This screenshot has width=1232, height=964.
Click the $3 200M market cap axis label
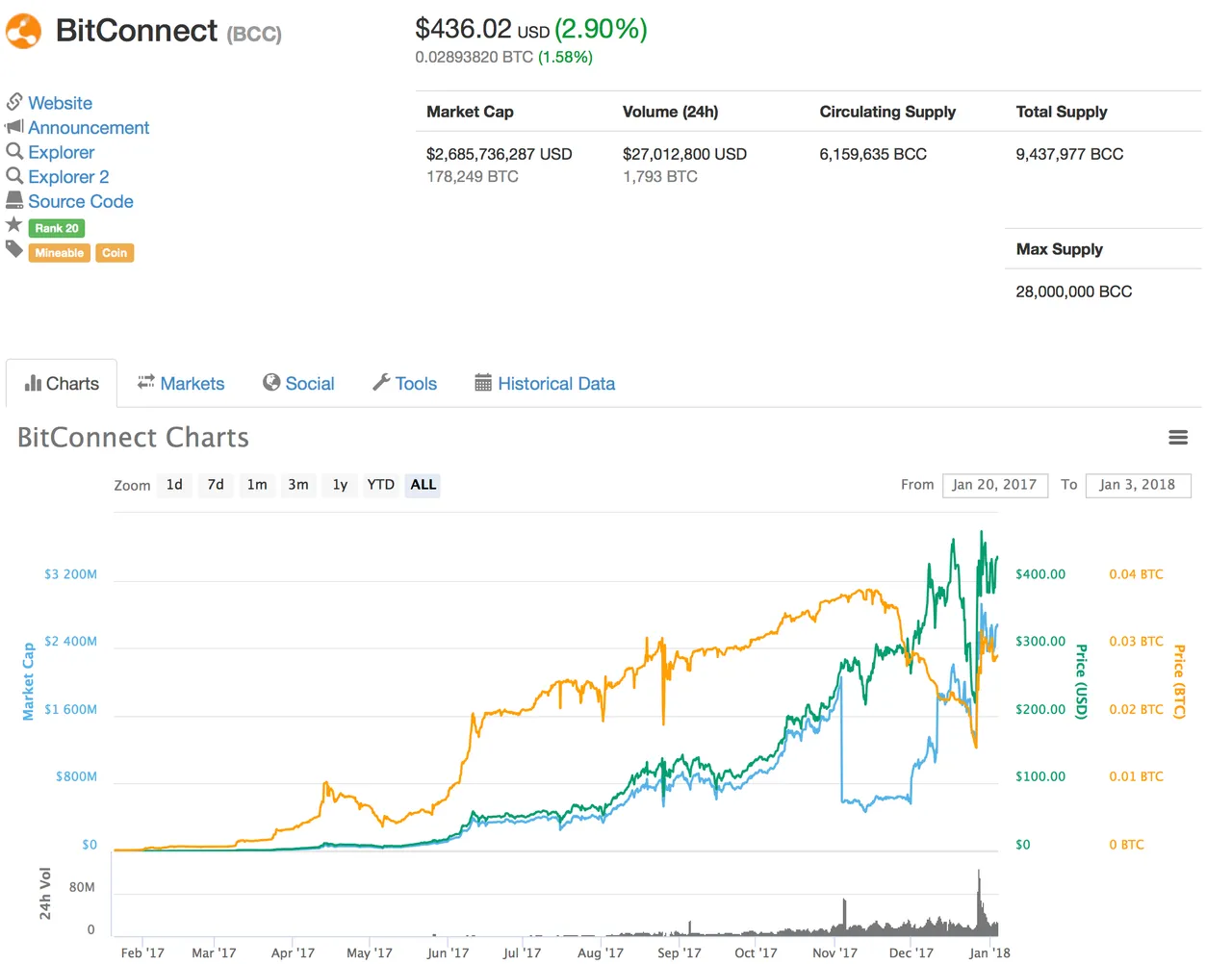tap(70, 574)
